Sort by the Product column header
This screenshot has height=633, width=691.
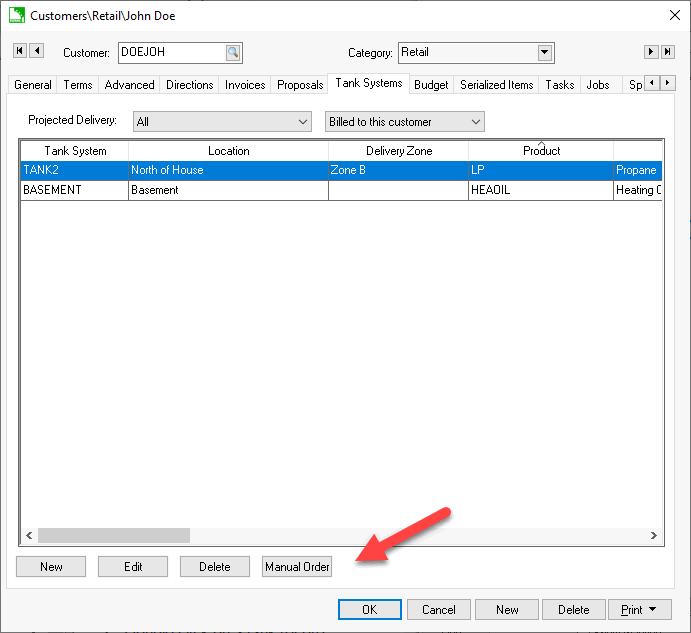pyautogui.click(x=541, y=151)
